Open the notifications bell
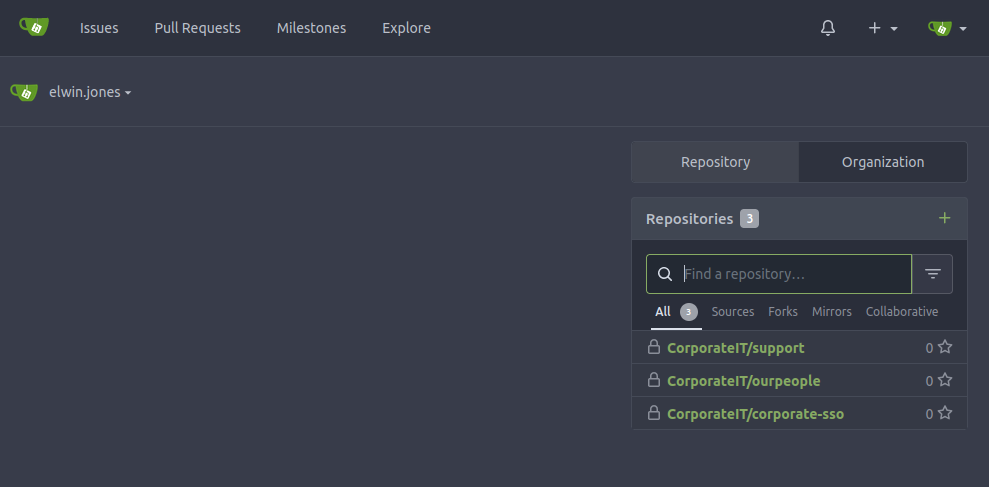The image size is (989, 487). [827, 28]
